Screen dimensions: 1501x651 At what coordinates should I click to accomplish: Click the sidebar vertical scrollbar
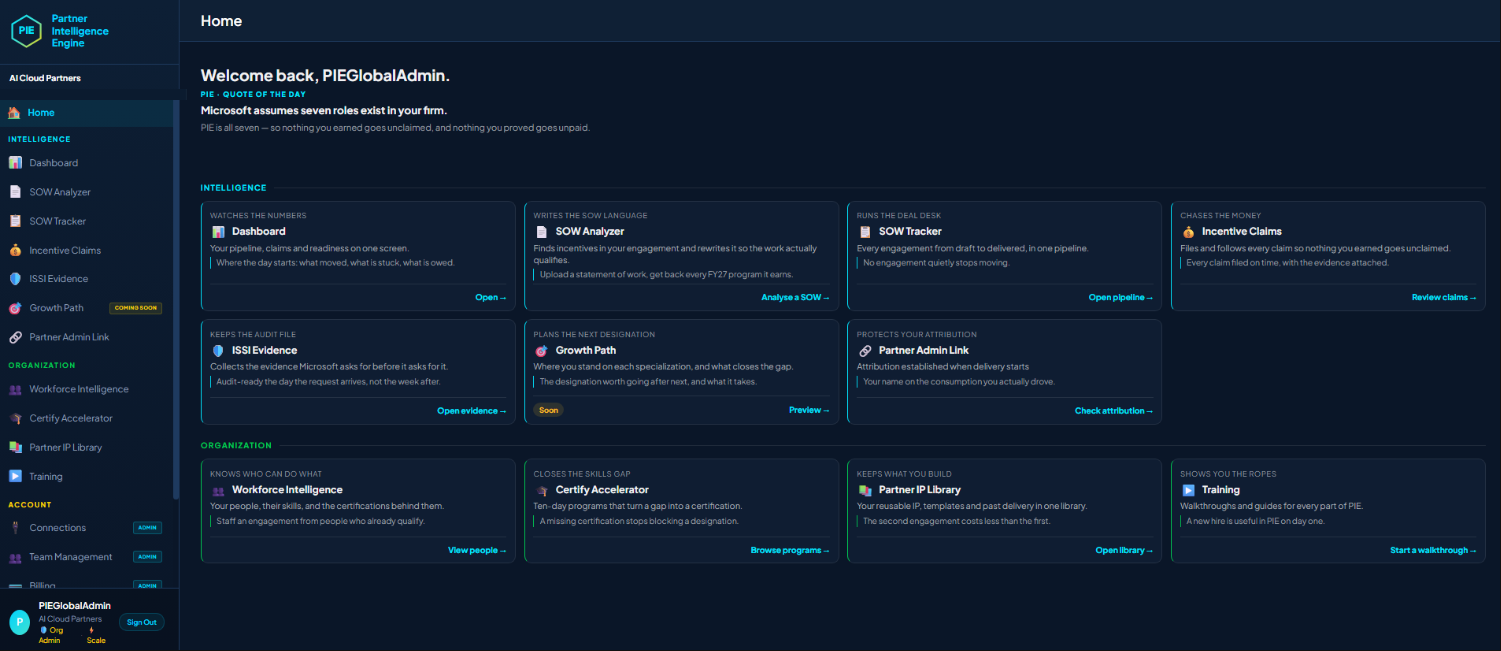pos(177,300)
